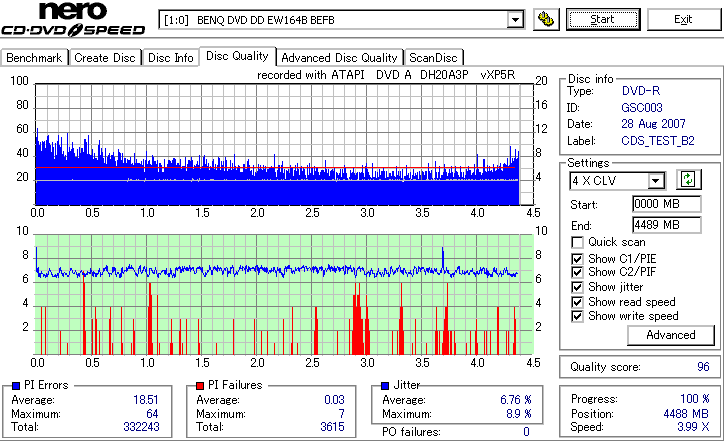Click the PI Failures Average value 0.03
Image resolution: width=724 pixels, height=441 pixels.
point(334,399)
